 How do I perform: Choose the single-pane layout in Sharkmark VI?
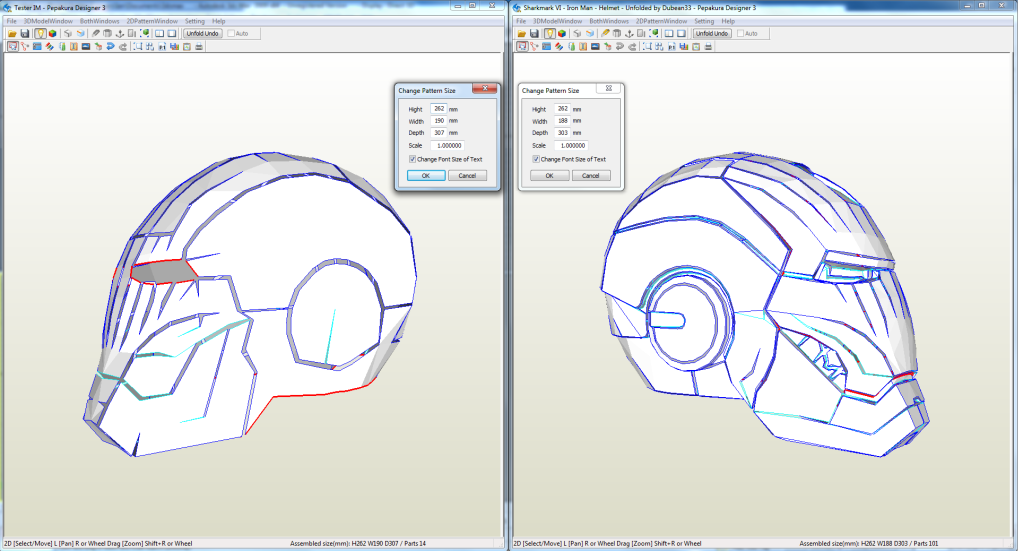[x=681, y=33]
